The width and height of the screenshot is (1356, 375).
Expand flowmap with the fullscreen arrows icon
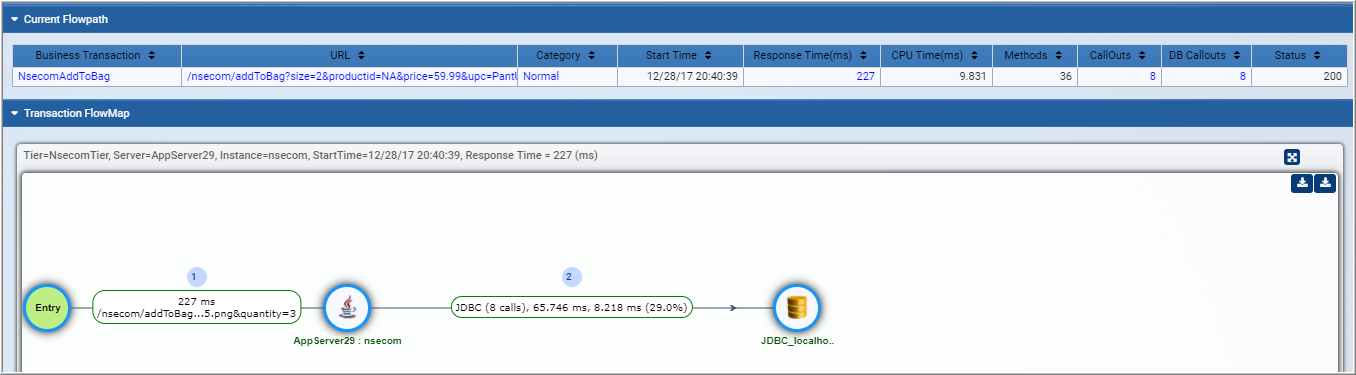(x=1292, y=157)
